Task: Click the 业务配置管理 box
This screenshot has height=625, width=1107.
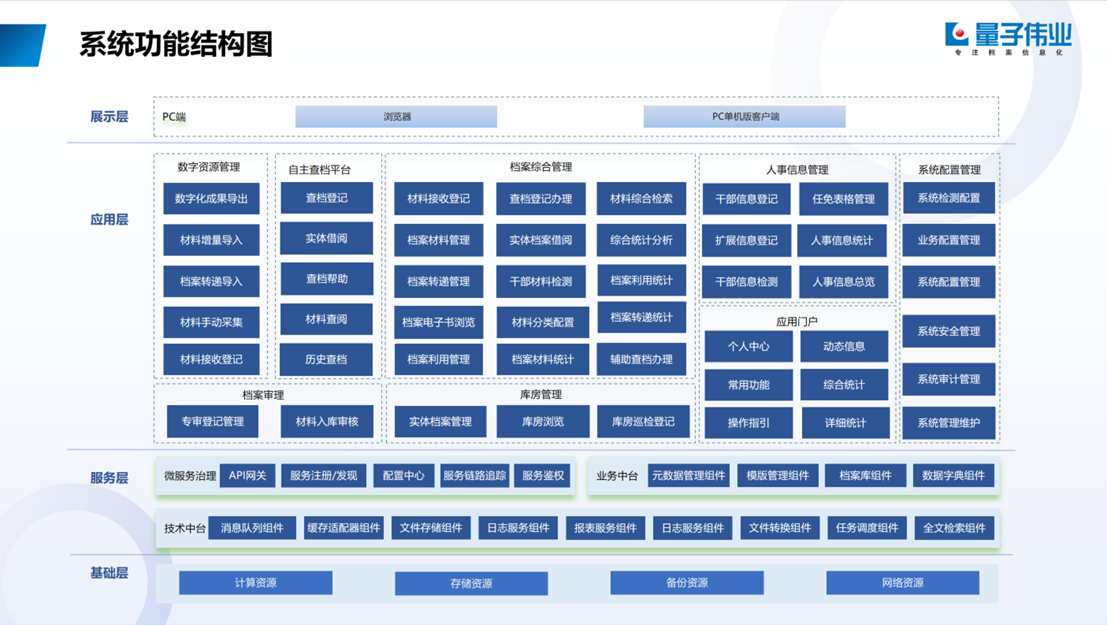Action: [x=949, y=240]
